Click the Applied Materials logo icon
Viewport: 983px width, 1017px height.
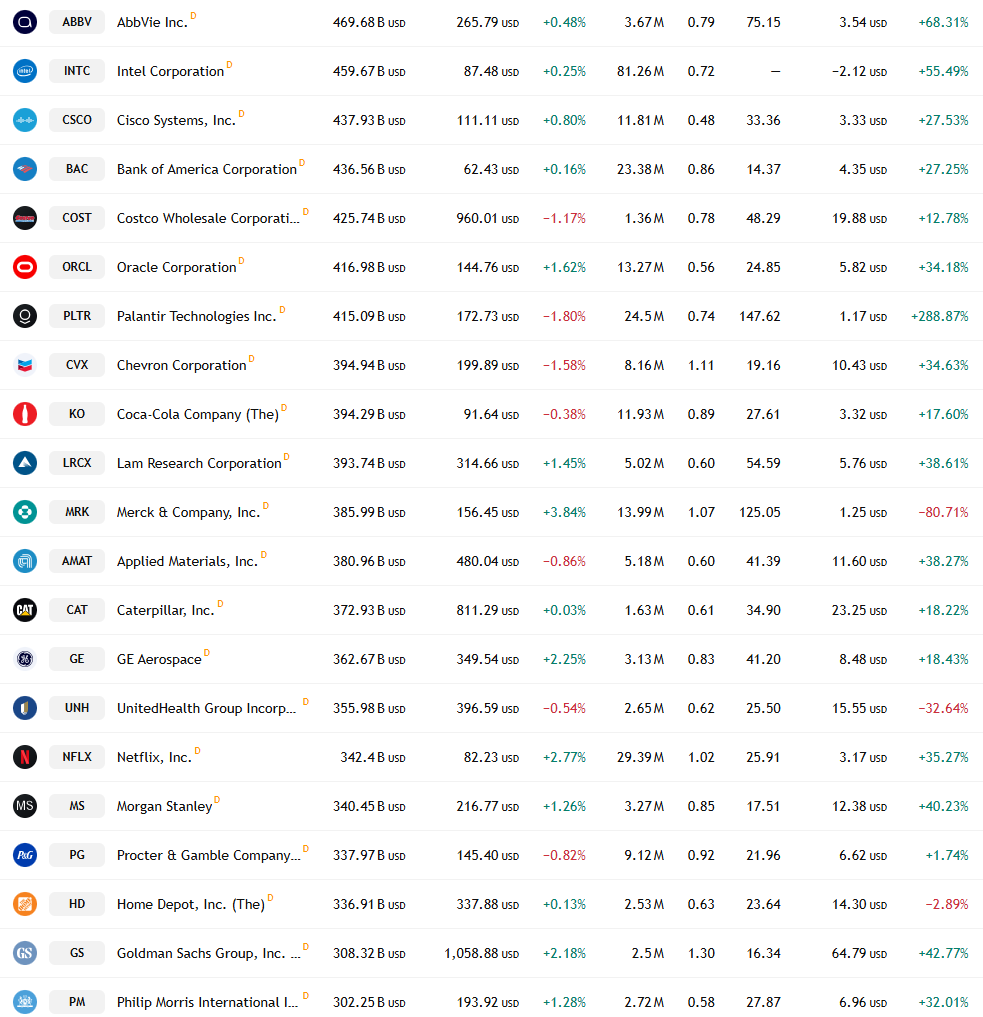pyautogui.click(x=25, y=561)
